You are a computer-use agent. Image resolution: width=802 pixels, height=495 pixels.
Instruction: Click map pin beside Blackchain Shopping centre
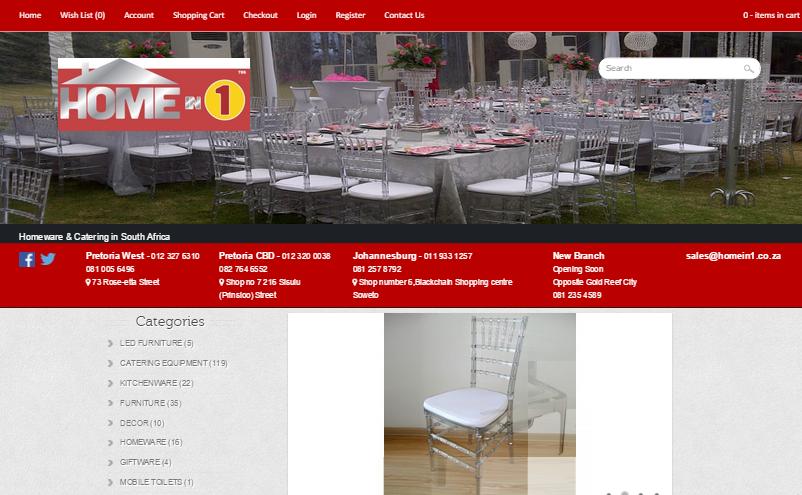point(355,282)
